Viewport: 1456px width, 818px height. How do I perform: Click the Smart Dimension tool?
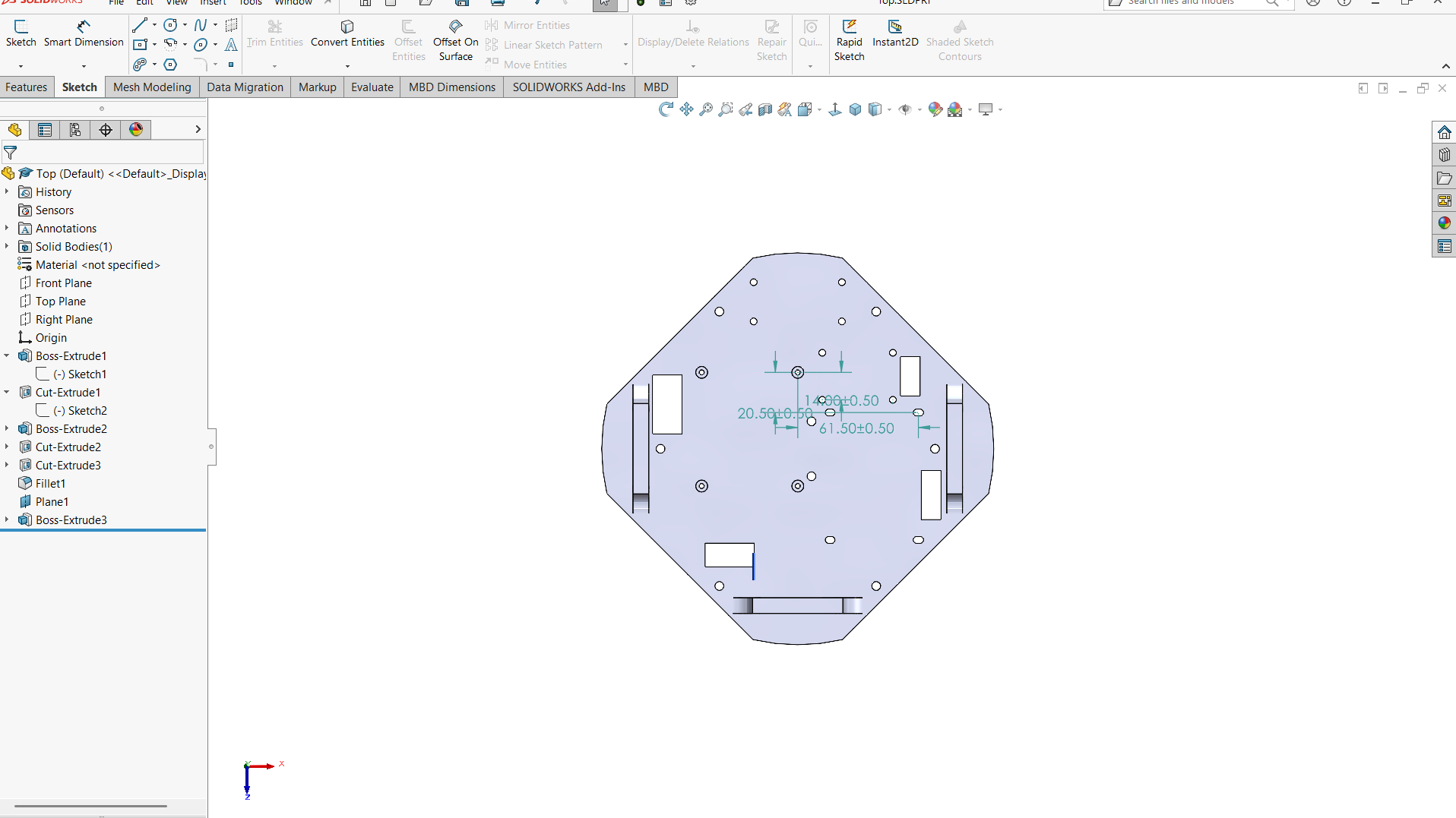(84, 34)
